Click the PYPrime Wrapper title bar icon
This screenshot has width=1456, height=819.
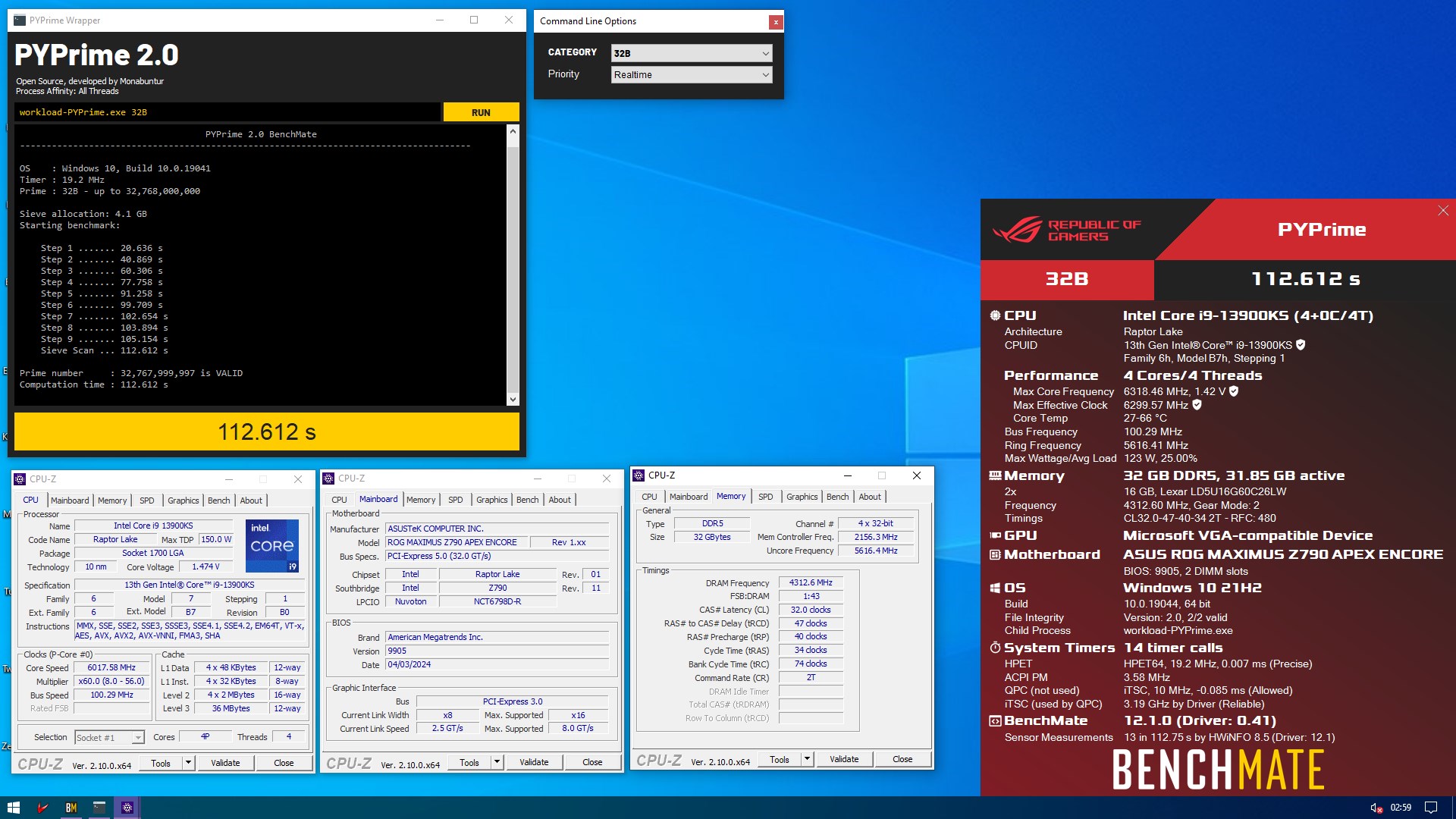[20, 20]
